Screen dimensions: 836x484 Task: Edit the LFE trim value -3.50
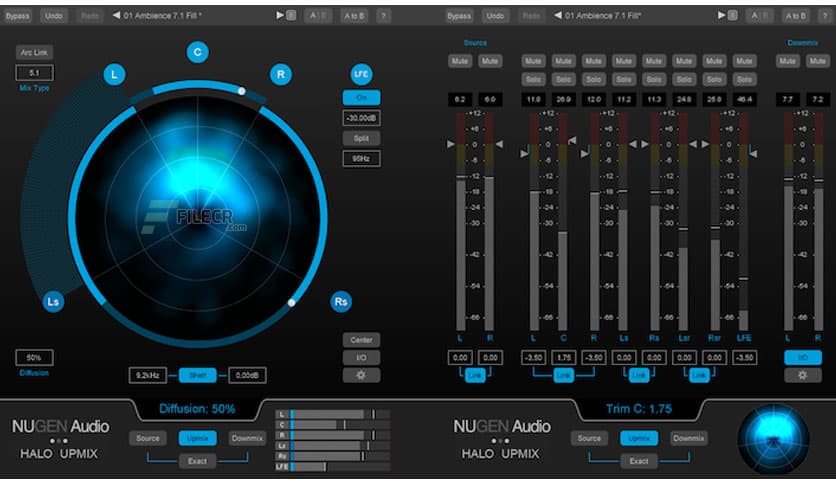[744, 358]
